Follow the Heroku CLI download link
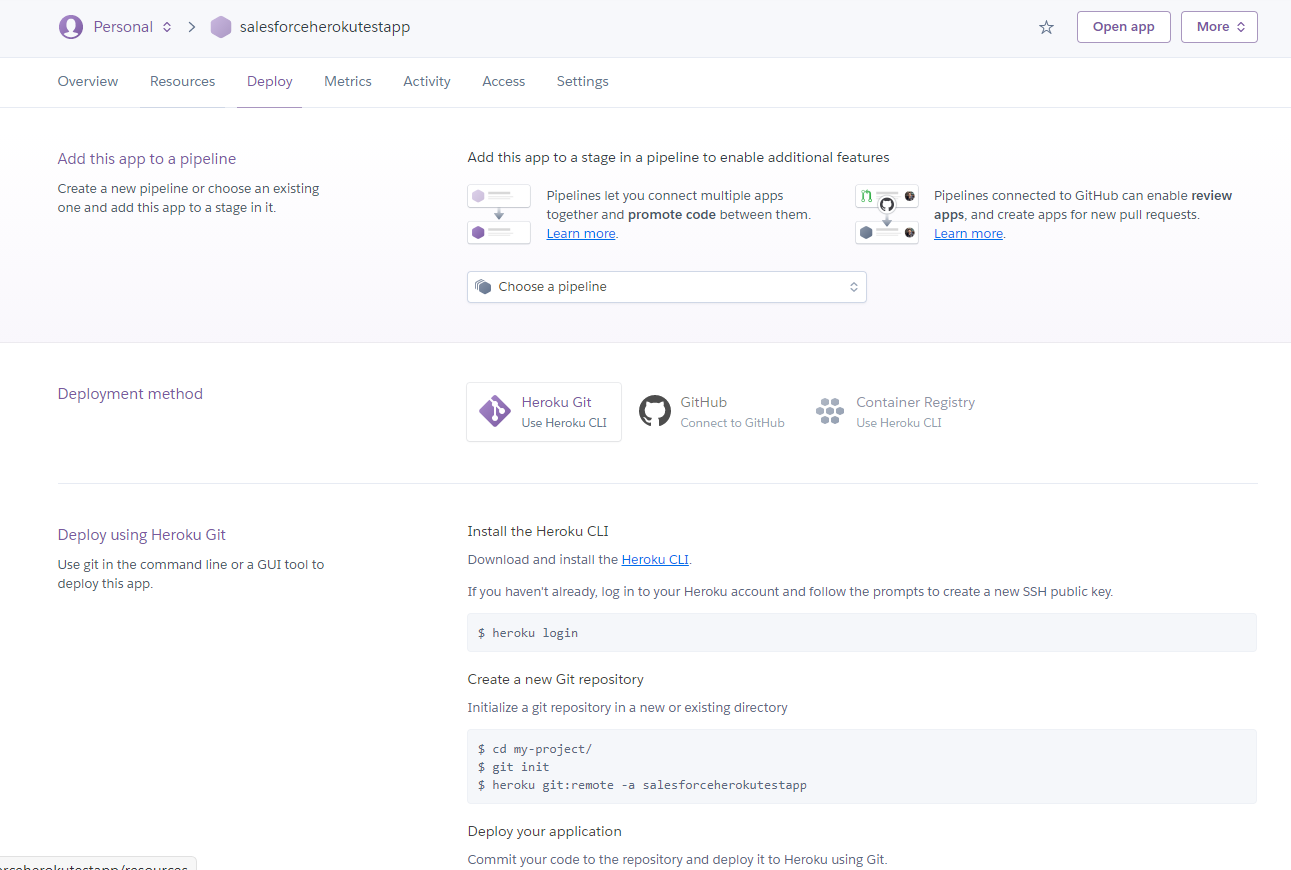The width and height of the screenshot is (1291, 870). pos(655,560)
